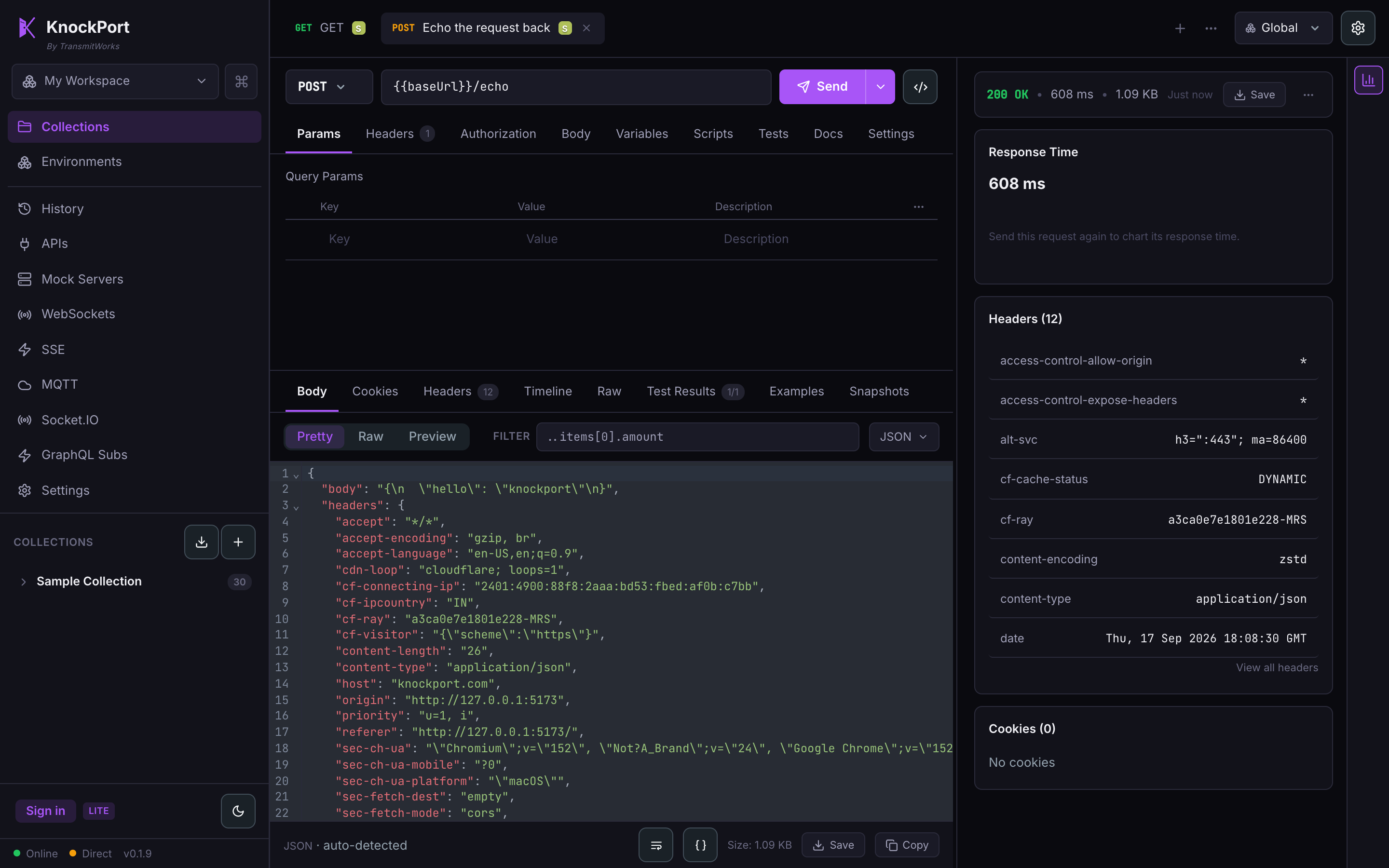Screen dimensions: 1389x868
Task: Click the response filter input field
Action: [697, 437]
